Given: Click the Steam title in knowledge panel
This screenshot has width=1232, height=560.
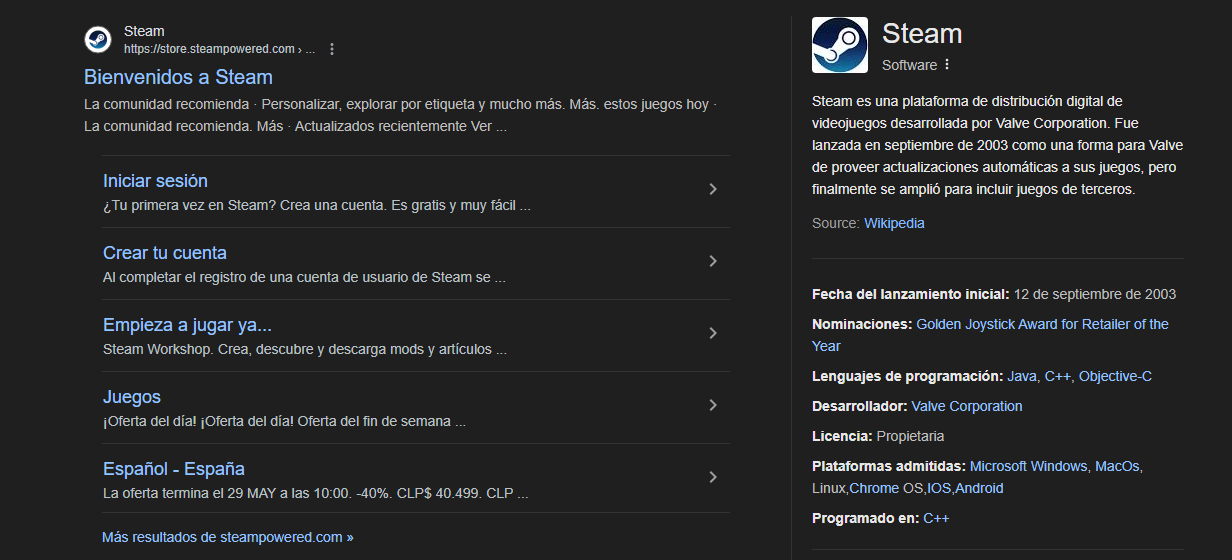Looking at the screenshot, I should pos(922,33).
